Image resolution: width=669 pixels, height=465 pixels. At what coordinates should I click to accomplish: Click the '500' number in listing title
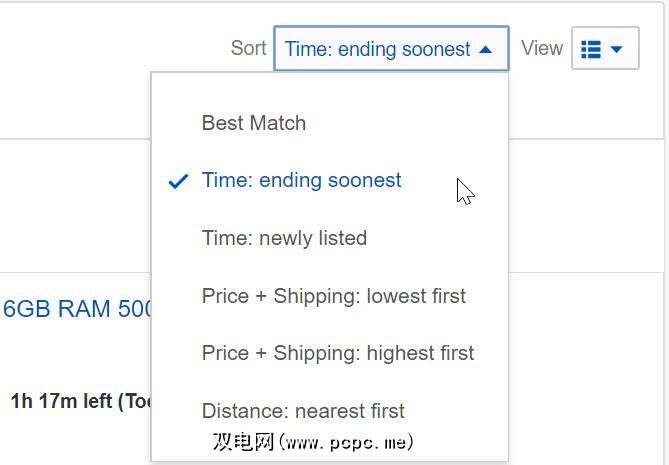click(x=133, y=308)
